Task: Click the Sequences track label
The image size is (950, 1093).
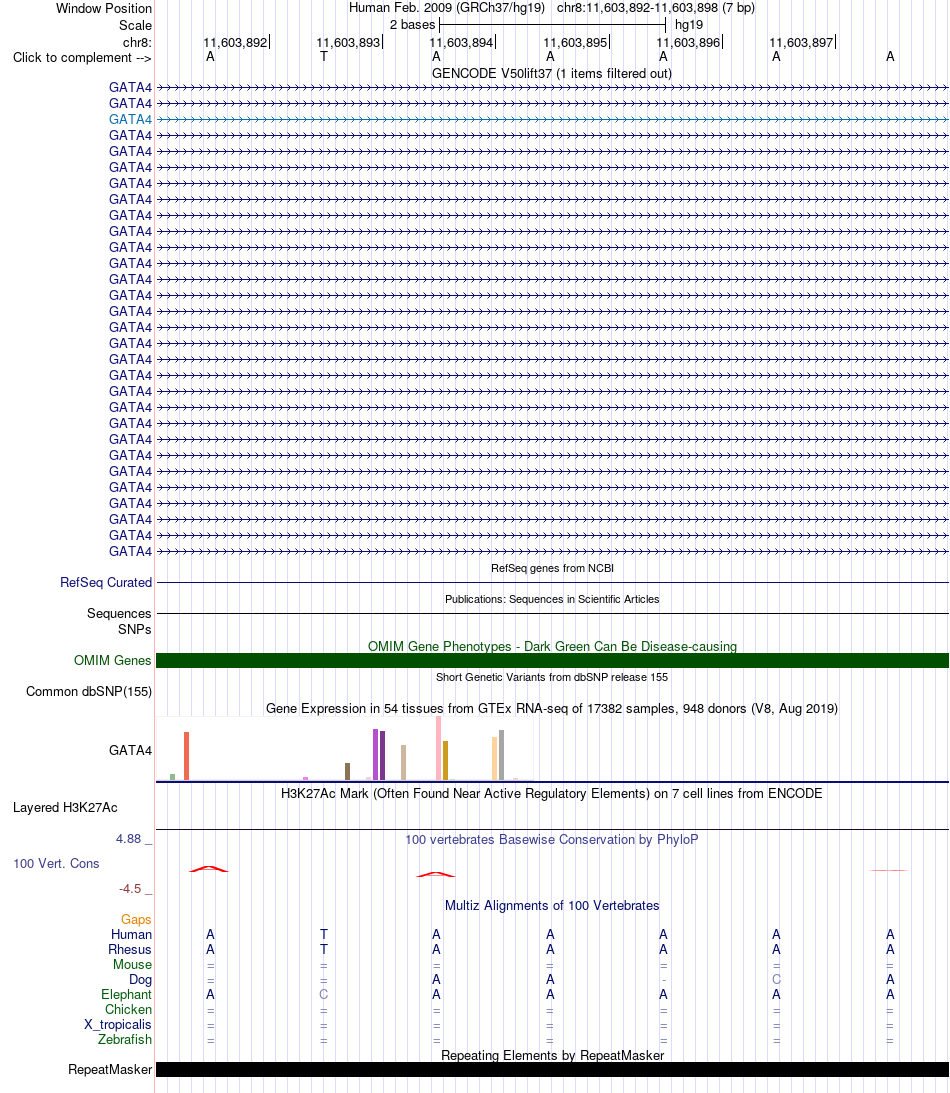Action: click(118, 613)
